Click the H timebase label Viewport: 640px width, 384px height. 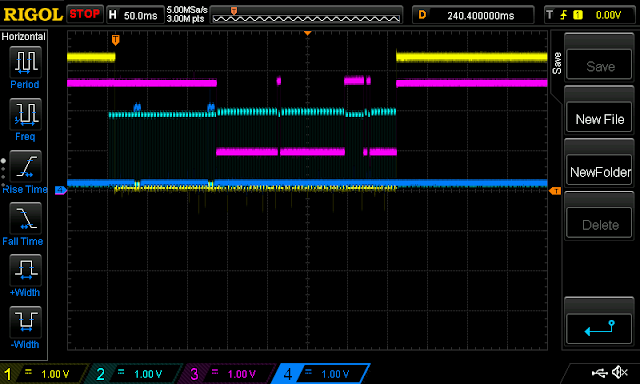point(113,15)
